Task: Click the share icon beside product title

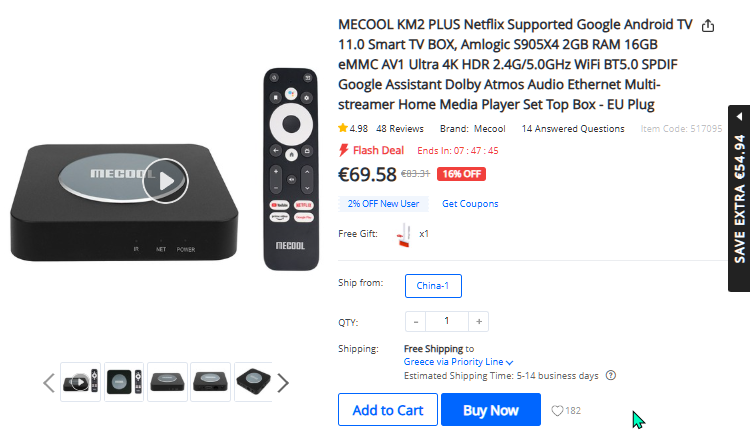Action: point(707,25)
